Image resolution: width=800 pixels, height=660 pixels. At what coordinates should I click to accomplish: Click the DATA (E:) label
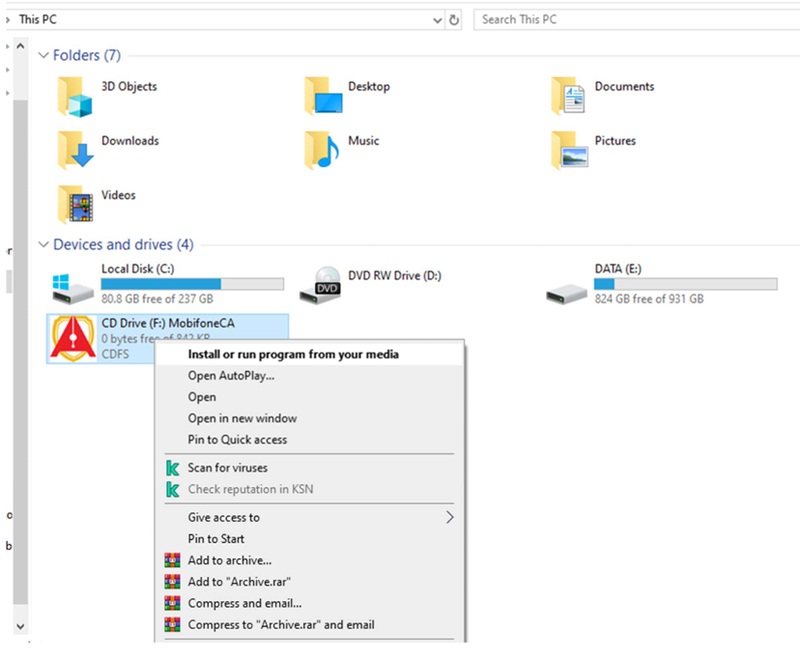(618, 269)
